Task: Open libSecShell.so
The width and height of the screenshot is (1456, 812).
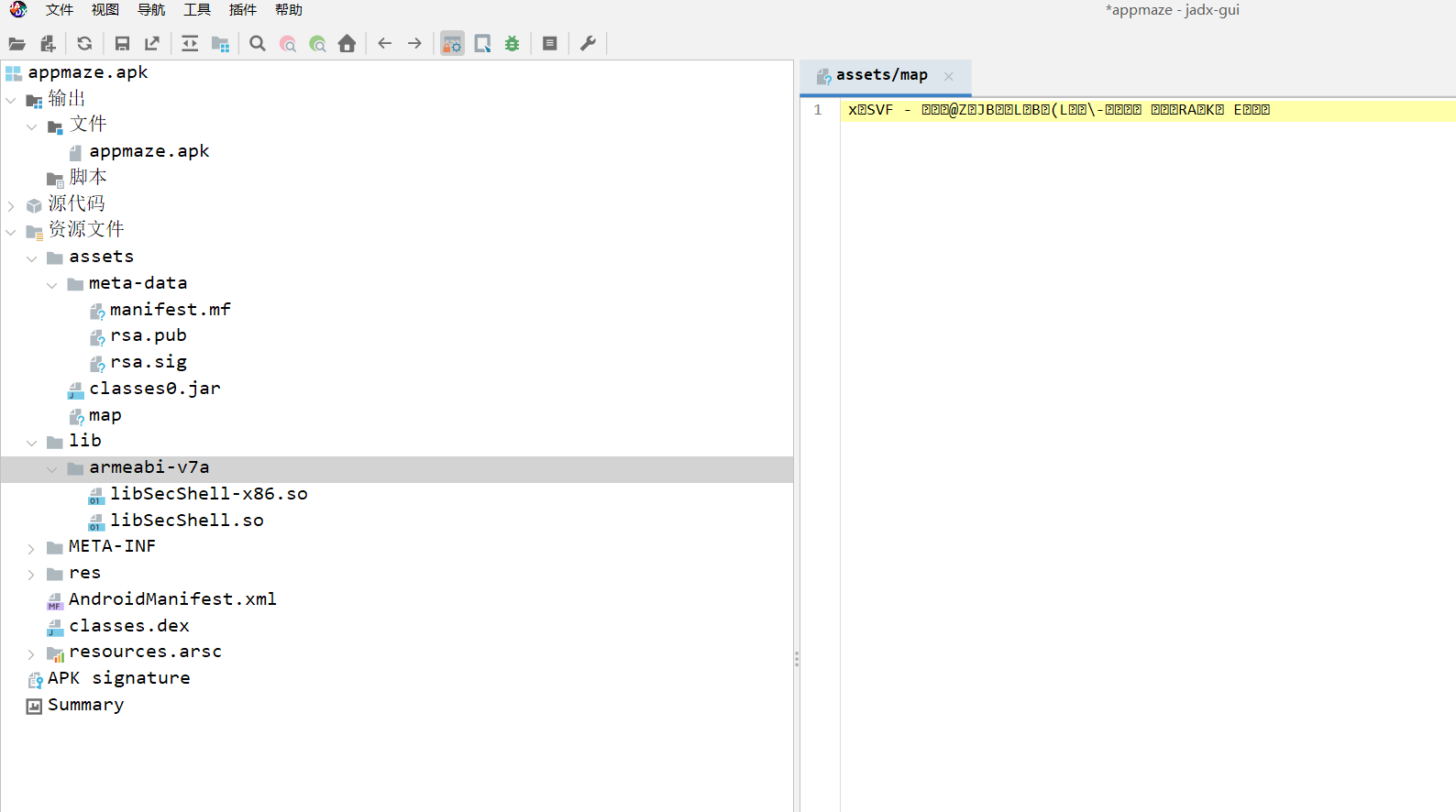Action: (x=187, y=521)
